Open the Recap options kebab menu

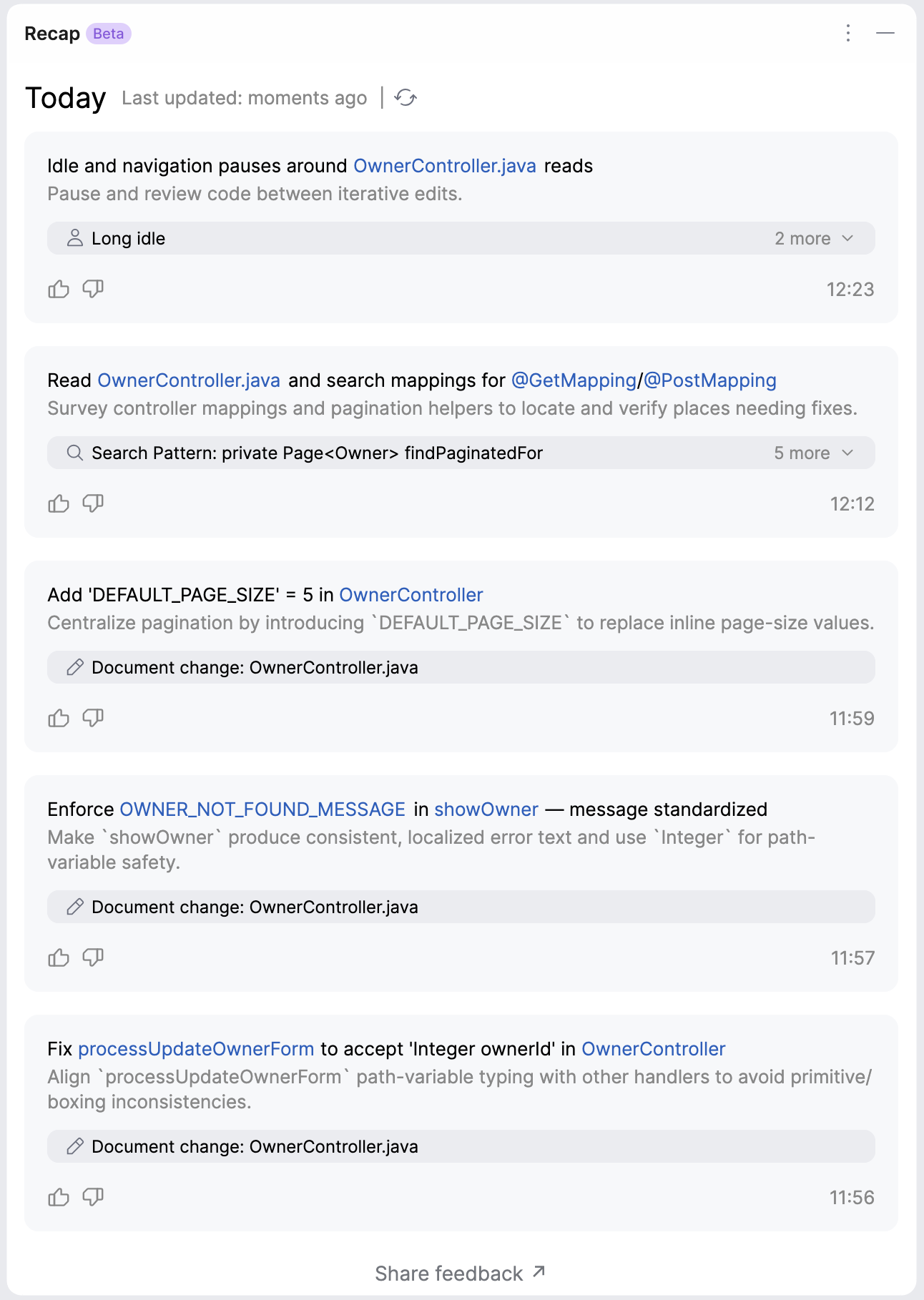(x=848, y=33)
